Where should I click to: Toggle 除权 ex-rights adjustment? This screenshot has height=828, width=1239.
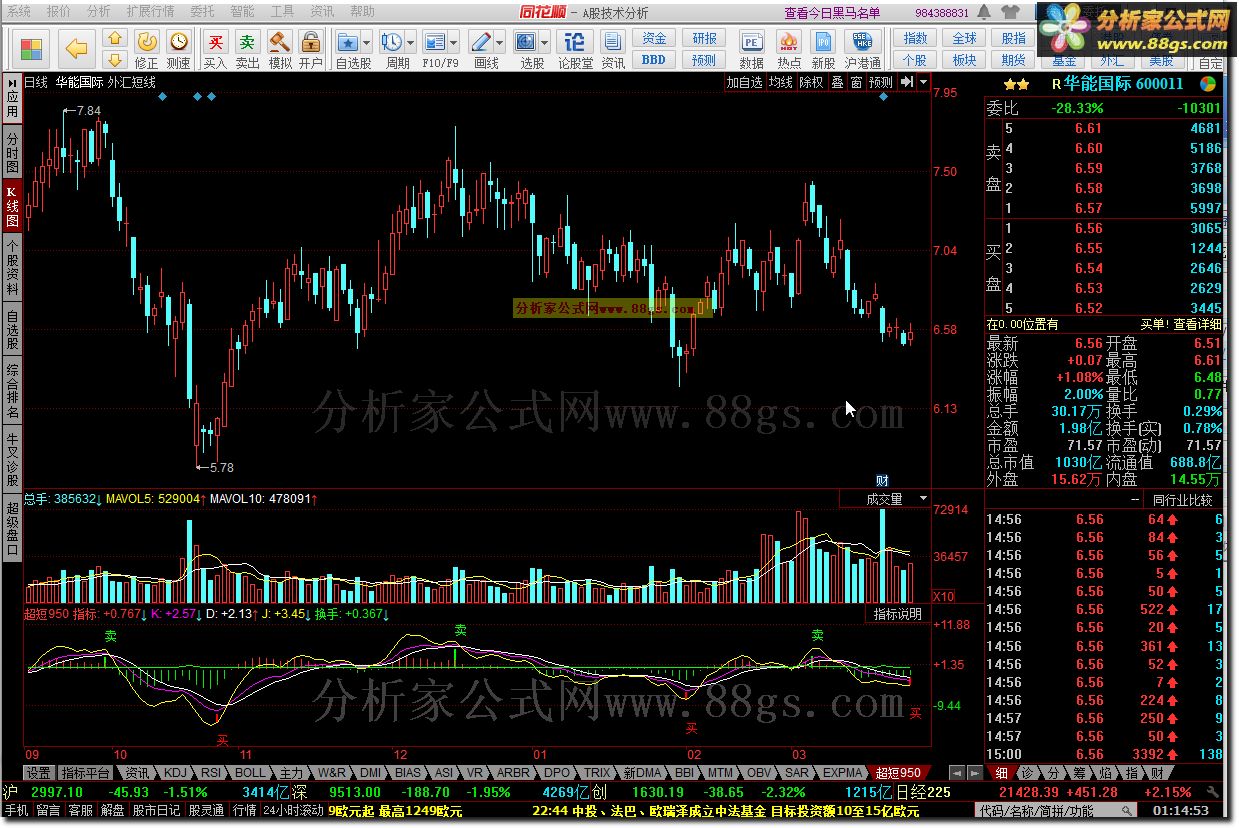click(811, 83)
